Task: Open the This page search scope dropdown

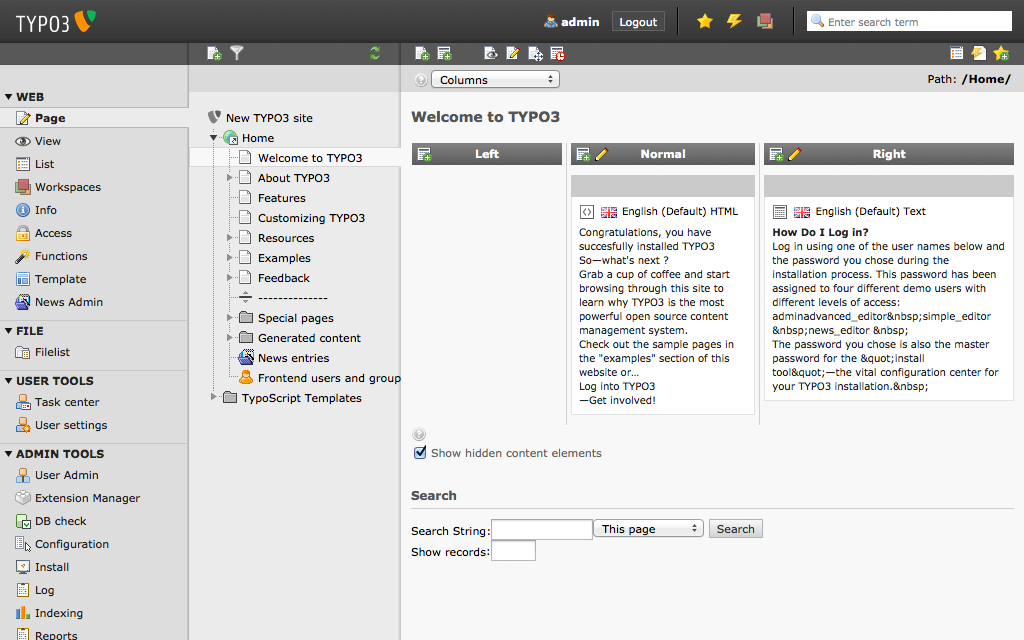Action: coord(649,529)
